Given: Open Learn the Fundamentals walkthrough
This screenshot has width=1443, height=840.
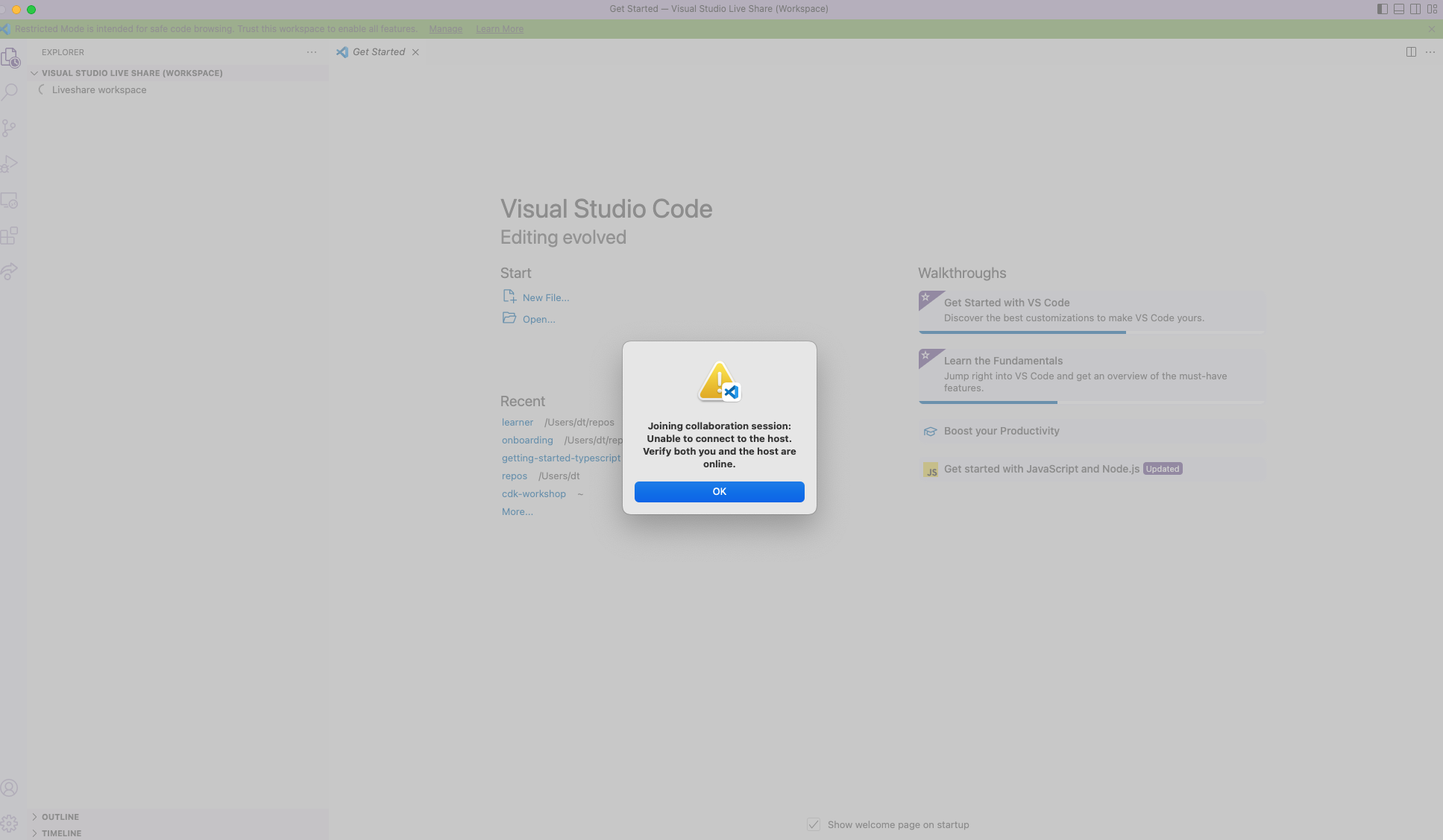Looking at the screenshot, I should 1092,376.
